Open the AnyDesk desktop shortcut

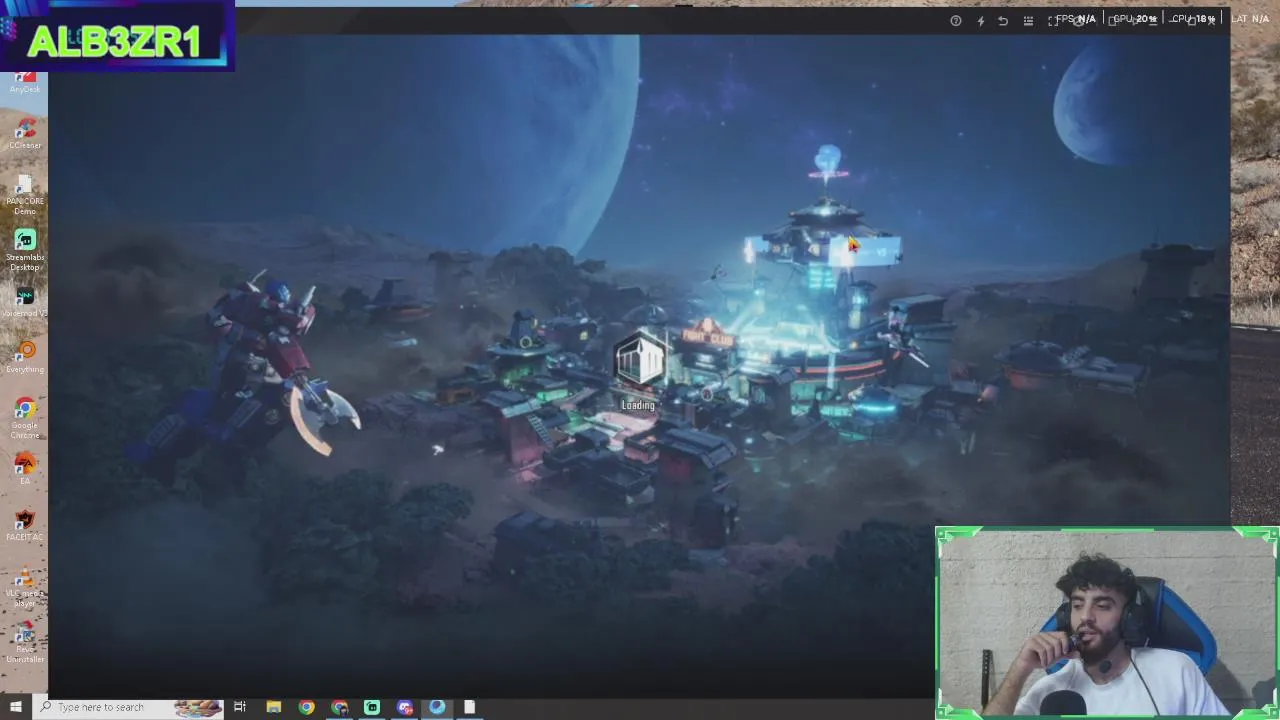25,83
